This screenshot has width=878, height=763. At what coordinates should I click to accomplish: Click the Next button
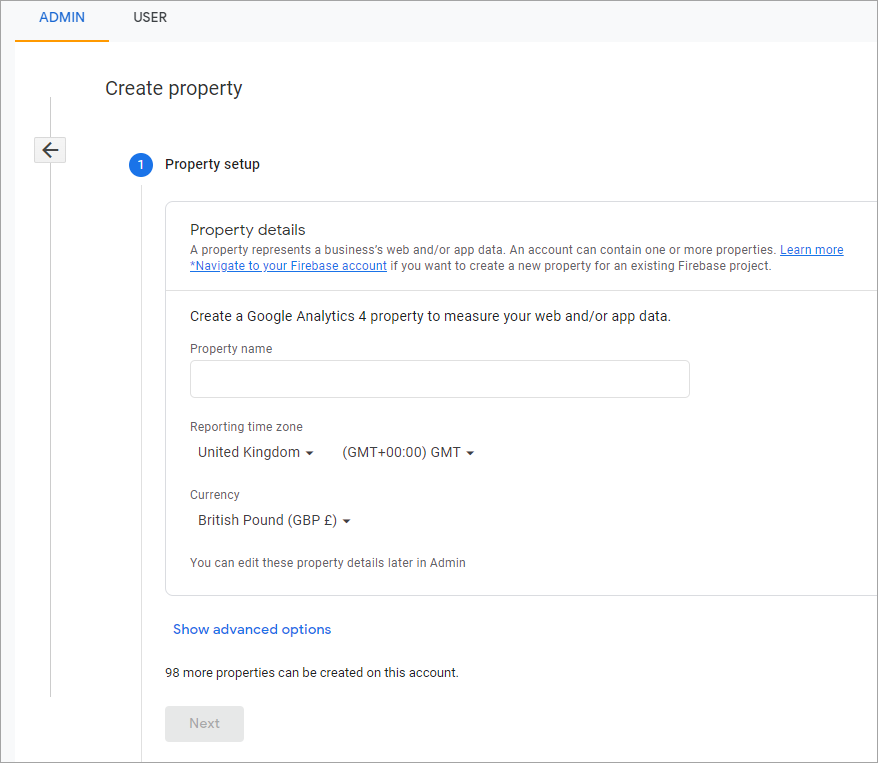coord(204,723)
